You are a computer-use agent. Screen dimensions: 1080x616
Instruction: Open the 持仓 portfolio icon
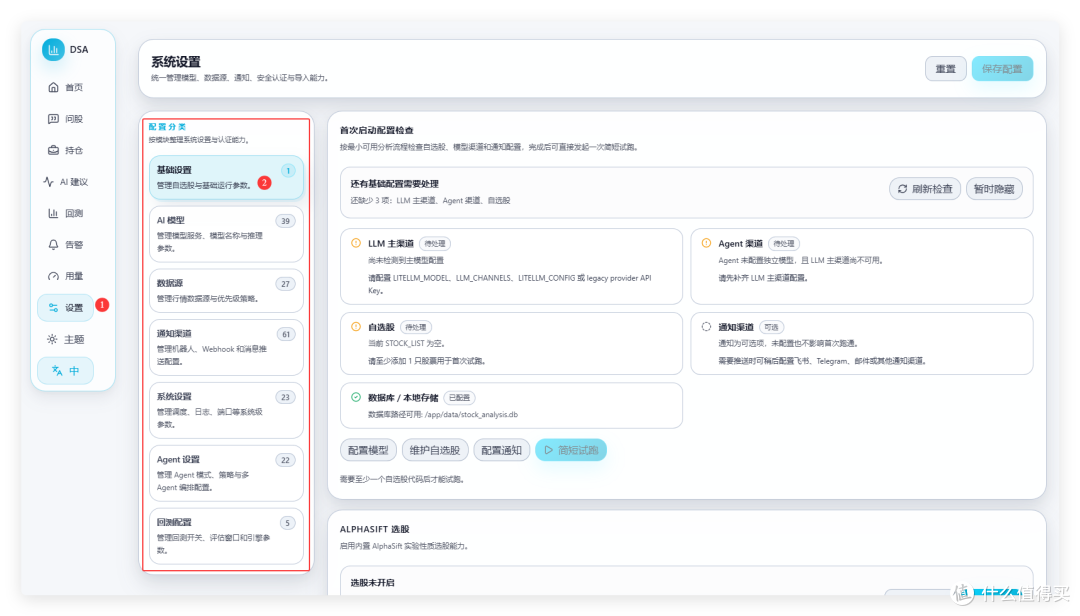click(x=53, y=150)
